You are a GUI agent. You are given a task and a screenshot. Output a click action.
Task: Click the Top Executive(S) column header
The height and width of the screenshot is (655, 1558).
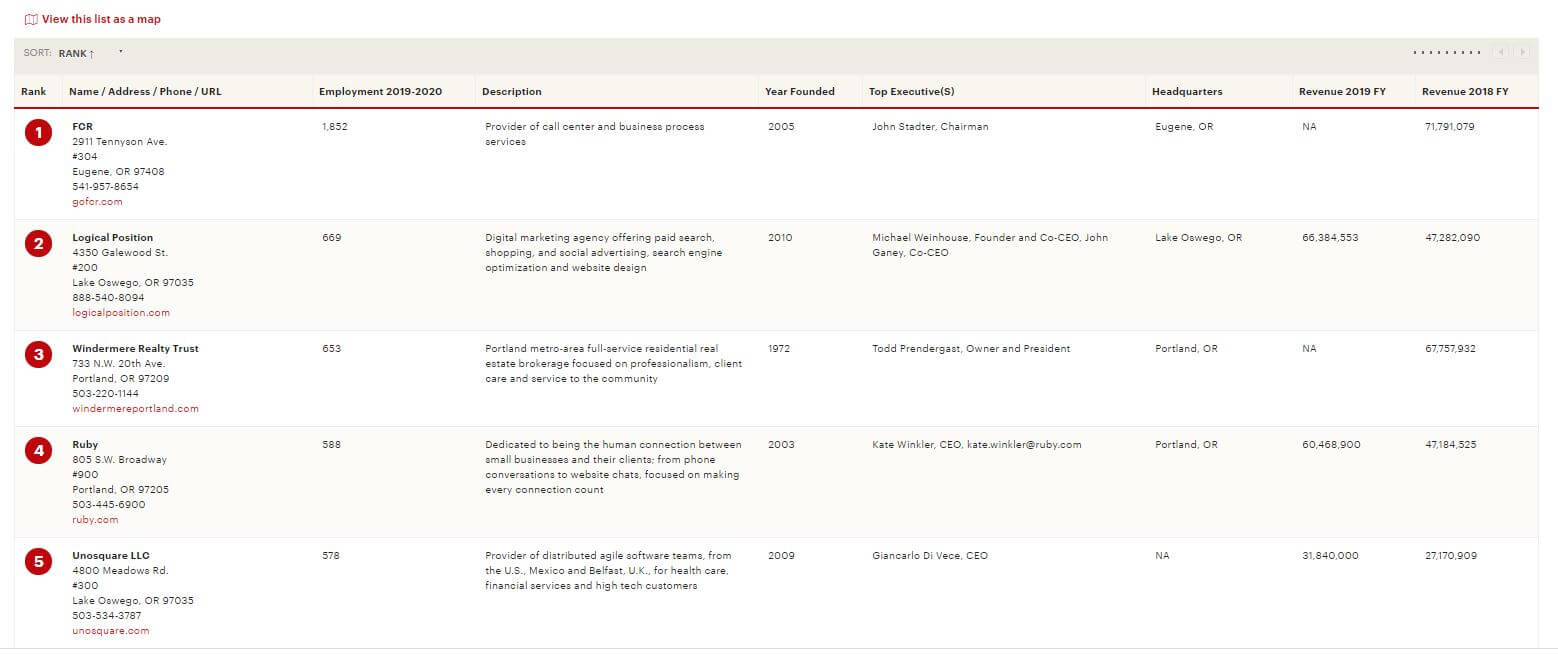click(x=912, y=92)
